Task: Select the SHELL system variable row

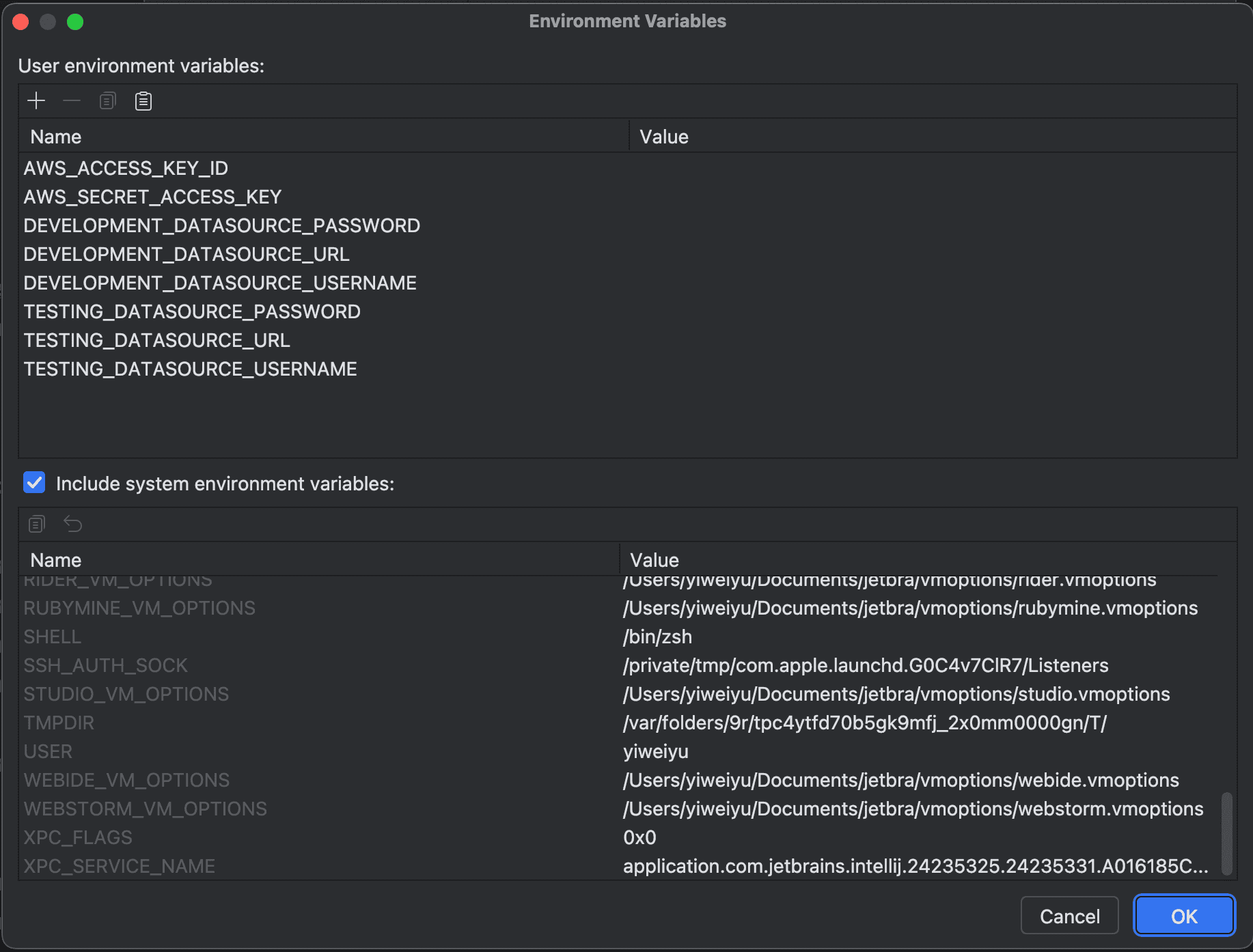Action: click(53, 636)
